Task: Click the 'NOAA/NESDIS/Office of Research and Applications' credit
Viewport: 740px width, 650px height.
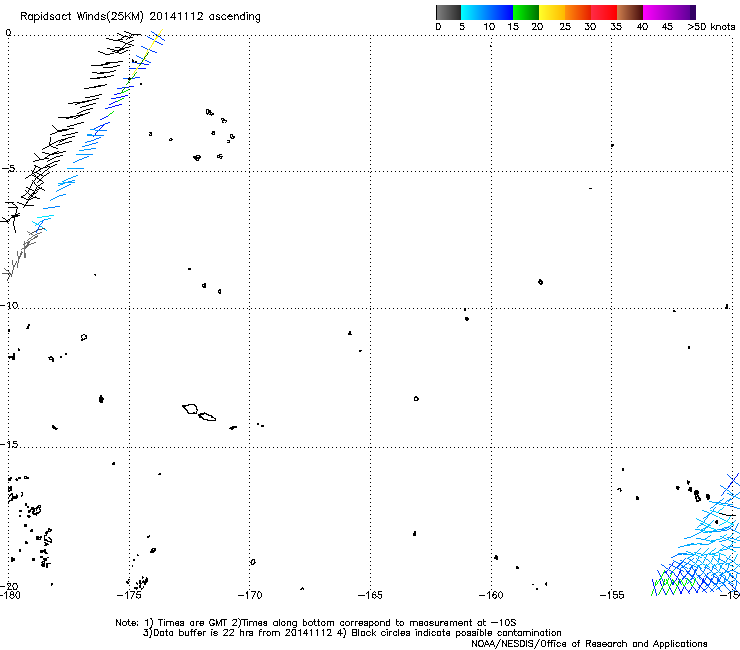Action: coord(589,644)
